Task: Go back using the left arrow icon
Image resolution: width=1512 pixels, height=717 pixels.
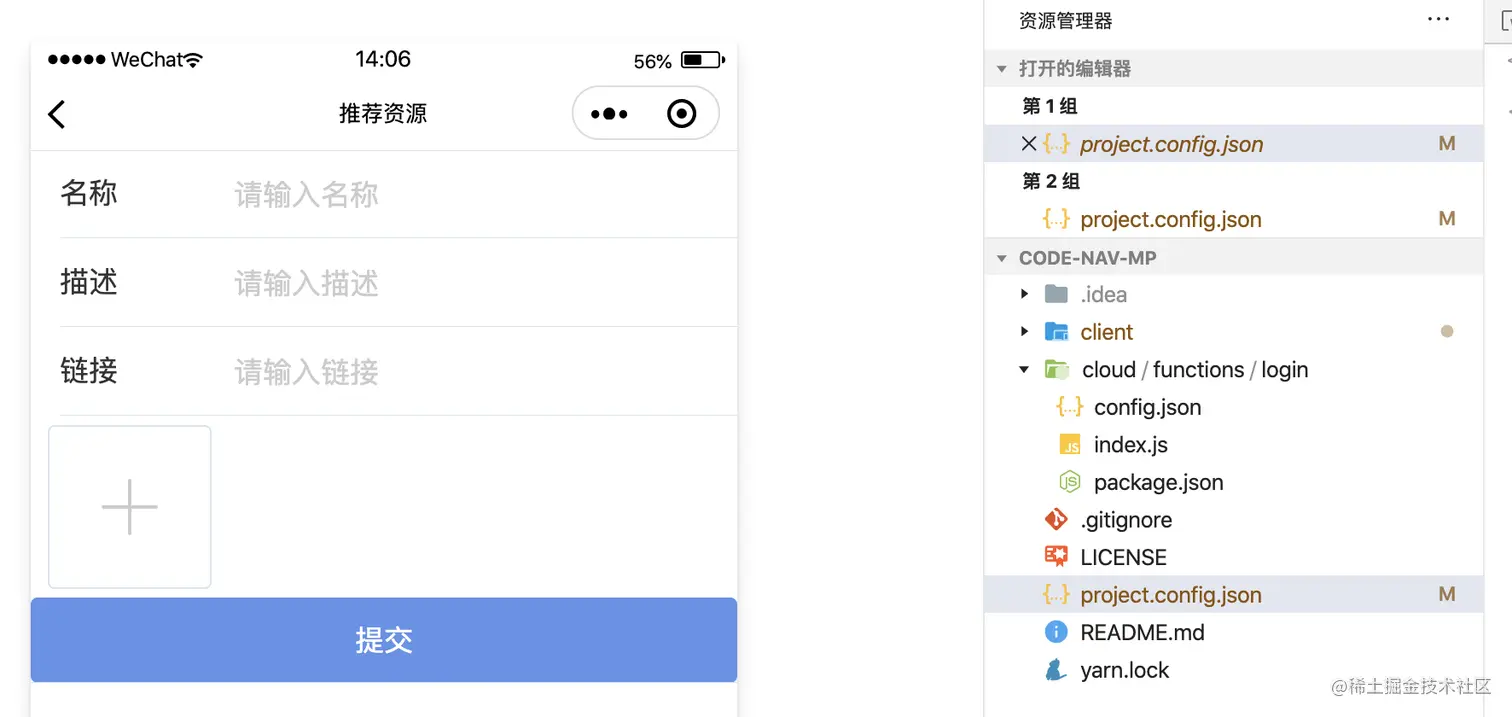Action: tap(57, 114)
